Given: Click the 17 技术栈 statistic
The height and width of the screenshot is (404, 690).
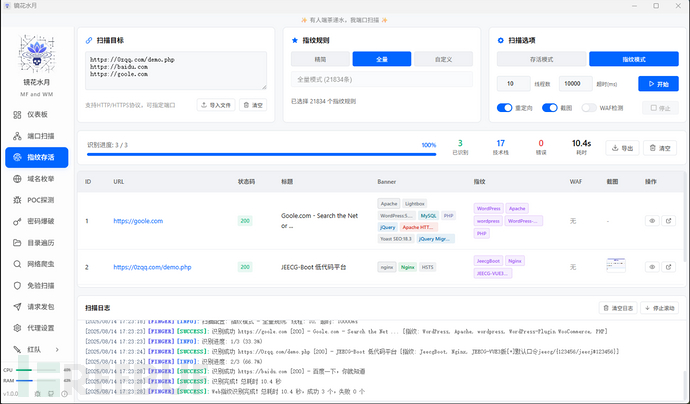Looking at the screenshot, I should point(500,147).
